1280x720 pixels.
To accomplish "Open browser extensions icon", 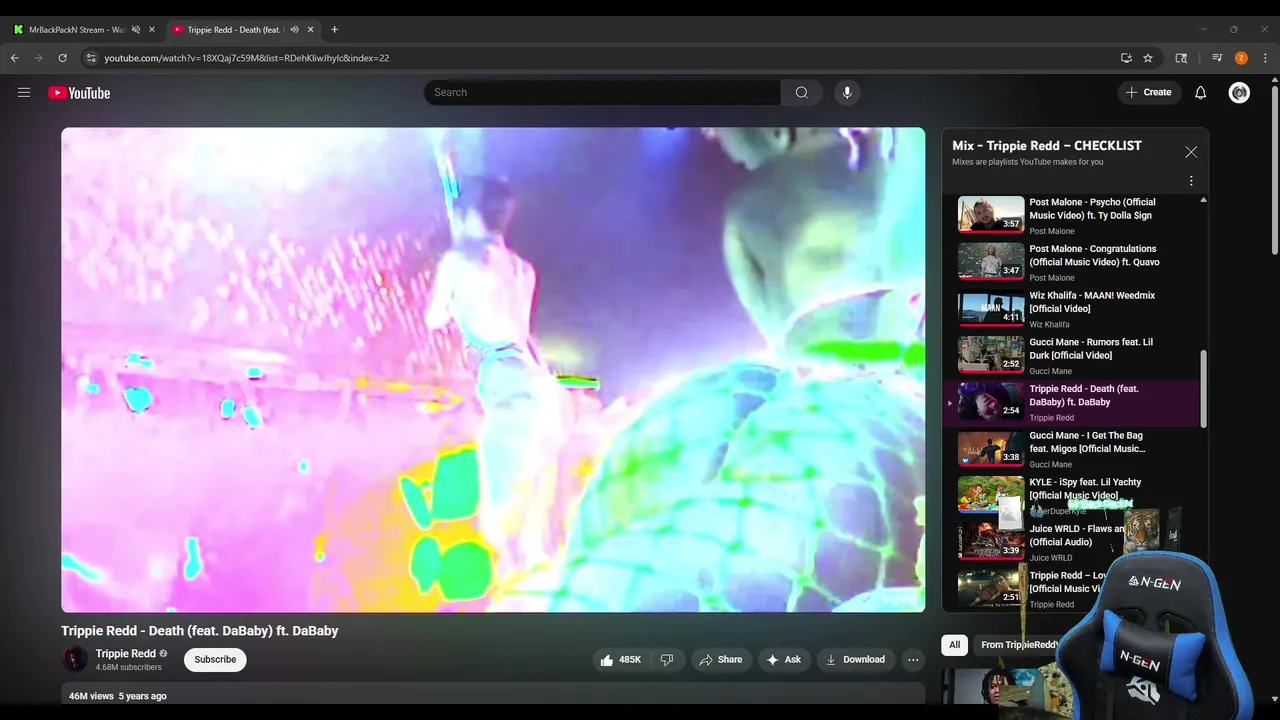I will point(1181,58).
